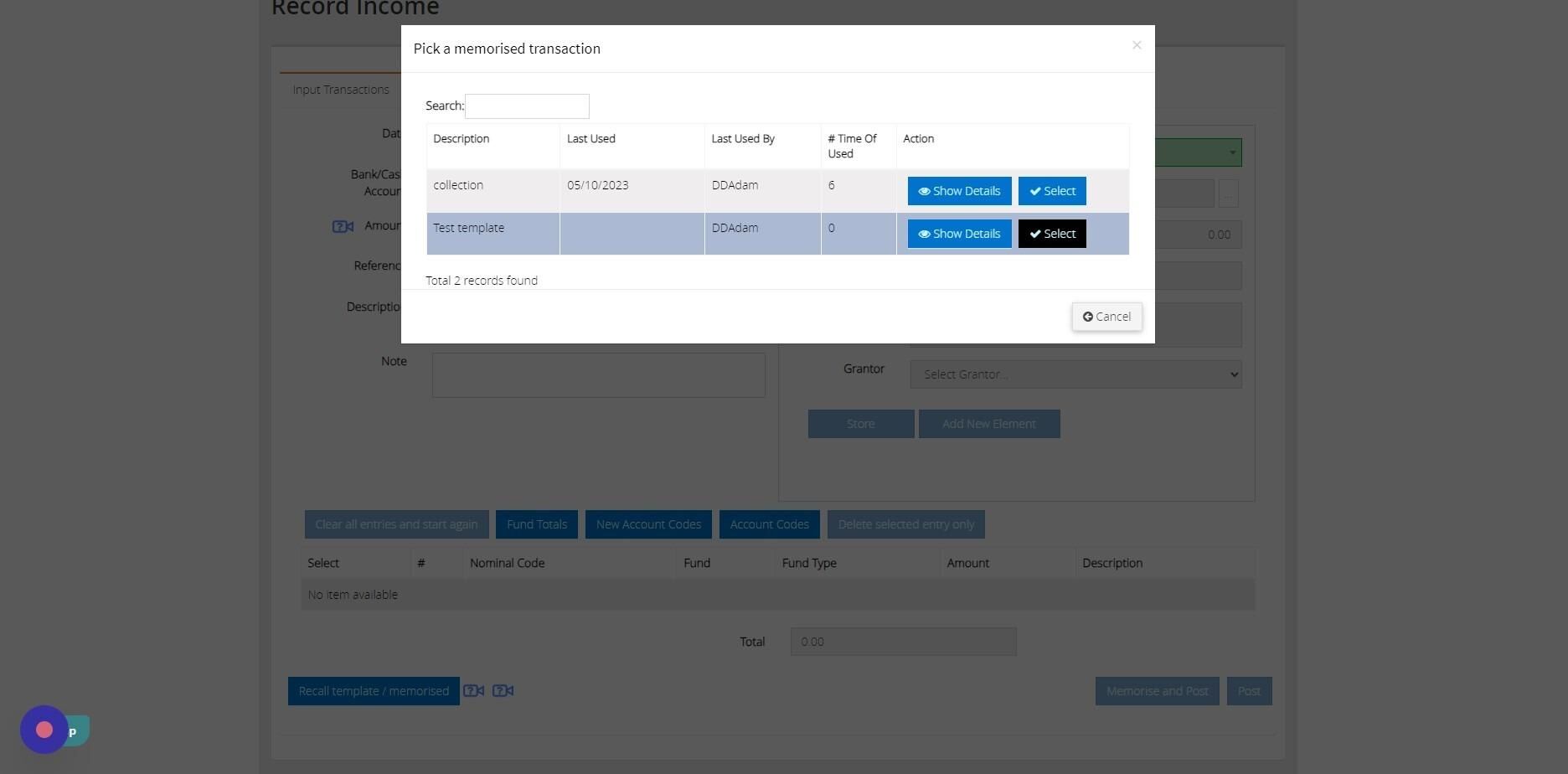
Task: Click the ellipsis lookup button
Action: (x=1228, y=193)
